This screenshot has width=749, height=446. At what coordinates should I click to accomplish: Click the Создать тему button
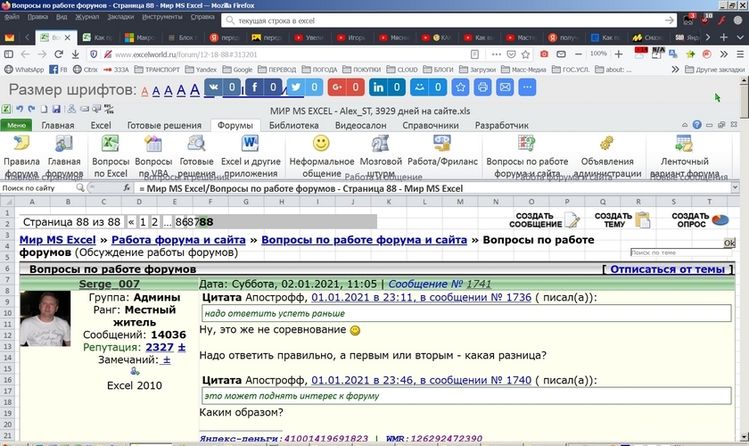[x=622, y=220]
